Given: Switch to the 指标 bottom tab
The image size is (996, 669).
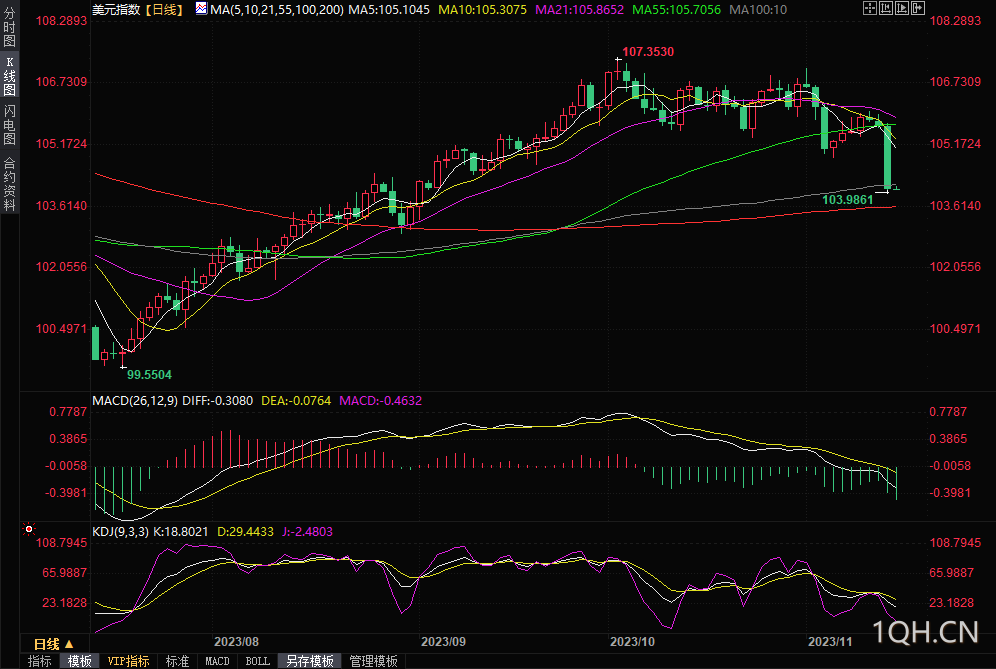Looking at the screenshot, I should [40, 661].
